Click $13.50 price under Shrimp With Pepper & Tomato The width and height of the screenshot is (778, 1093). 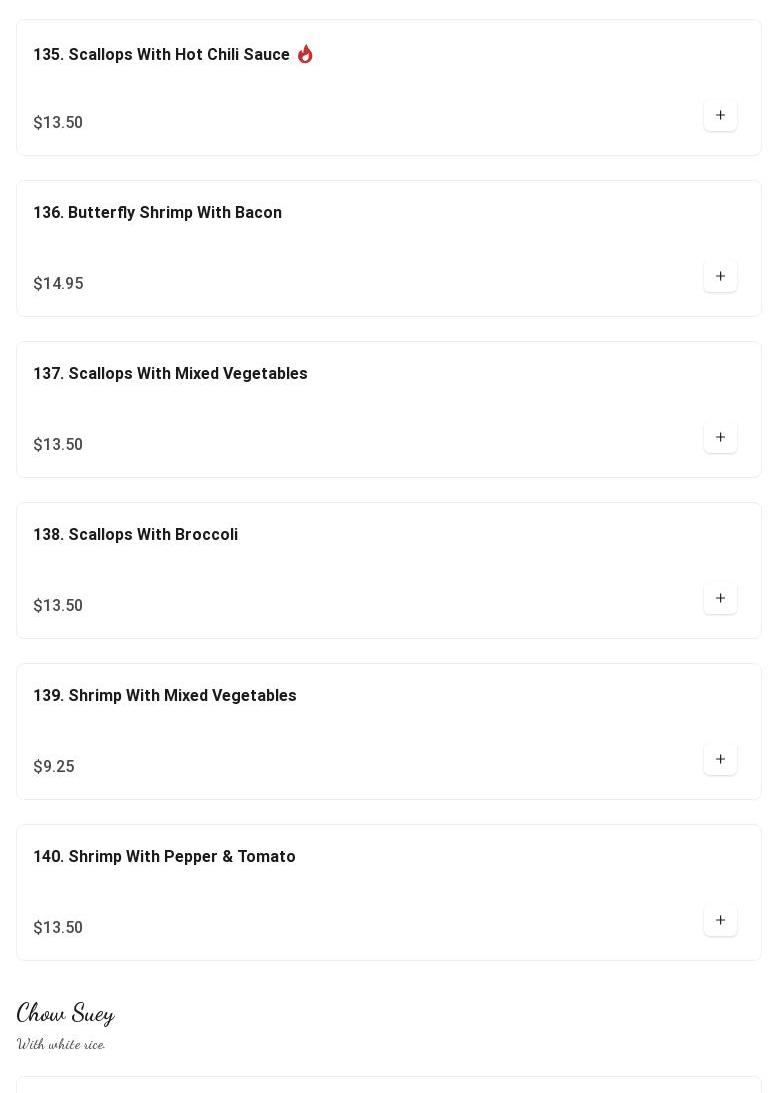[58, 927]
